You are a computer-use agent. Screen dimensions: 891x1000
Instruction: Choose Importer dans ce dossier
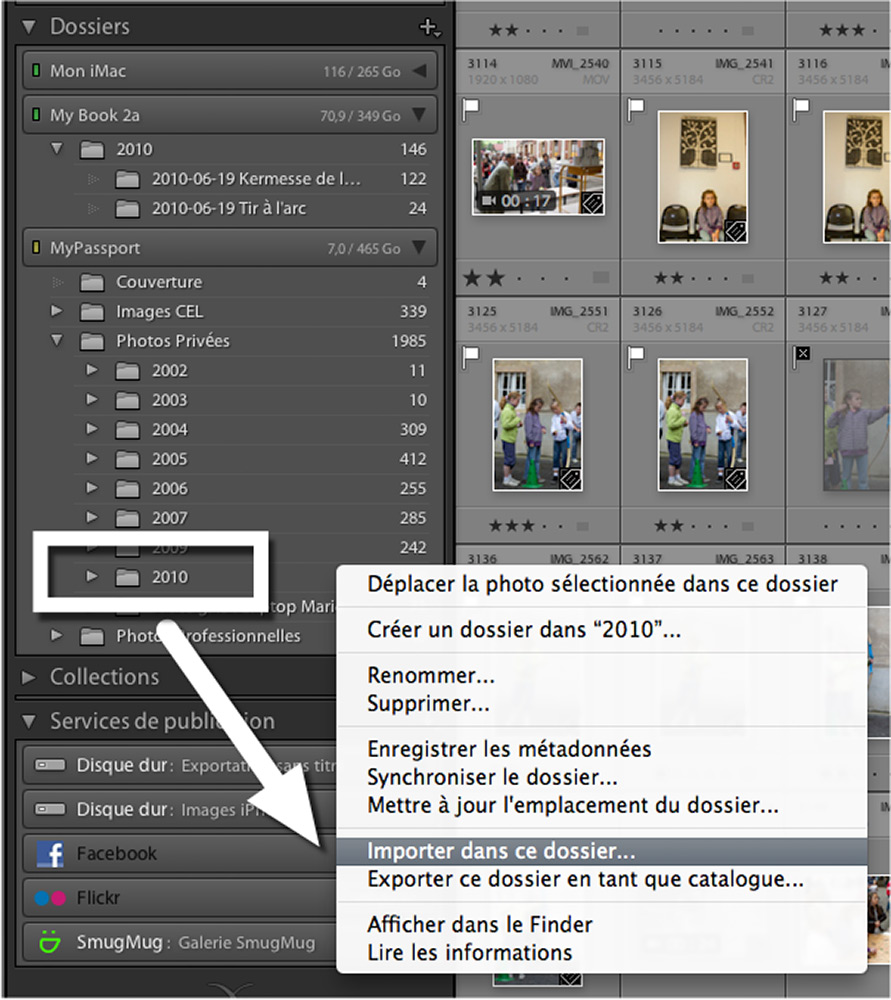[601, 851]
